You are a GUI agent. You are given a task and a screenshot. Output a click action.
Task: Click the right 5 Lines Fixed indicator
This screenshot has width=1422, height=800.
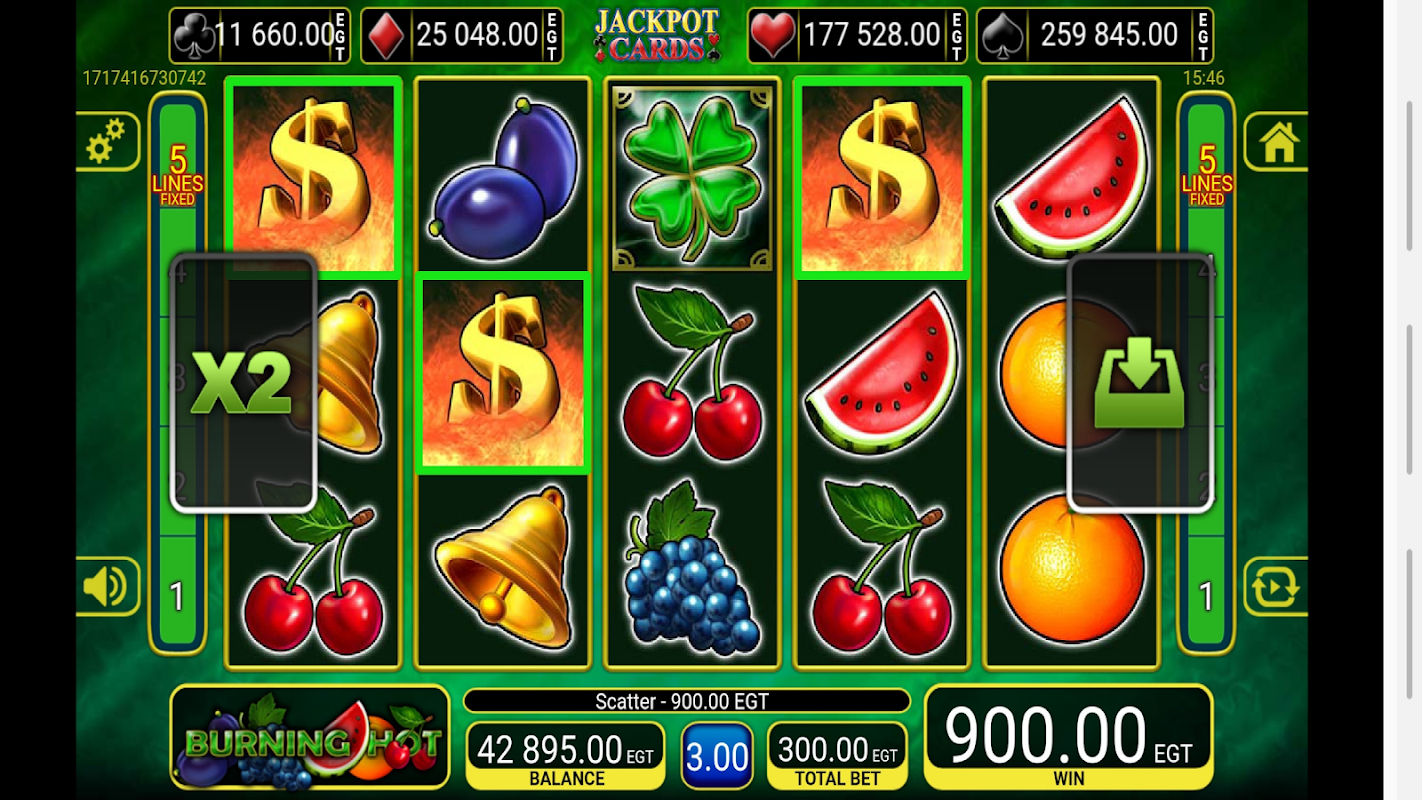1207,174
